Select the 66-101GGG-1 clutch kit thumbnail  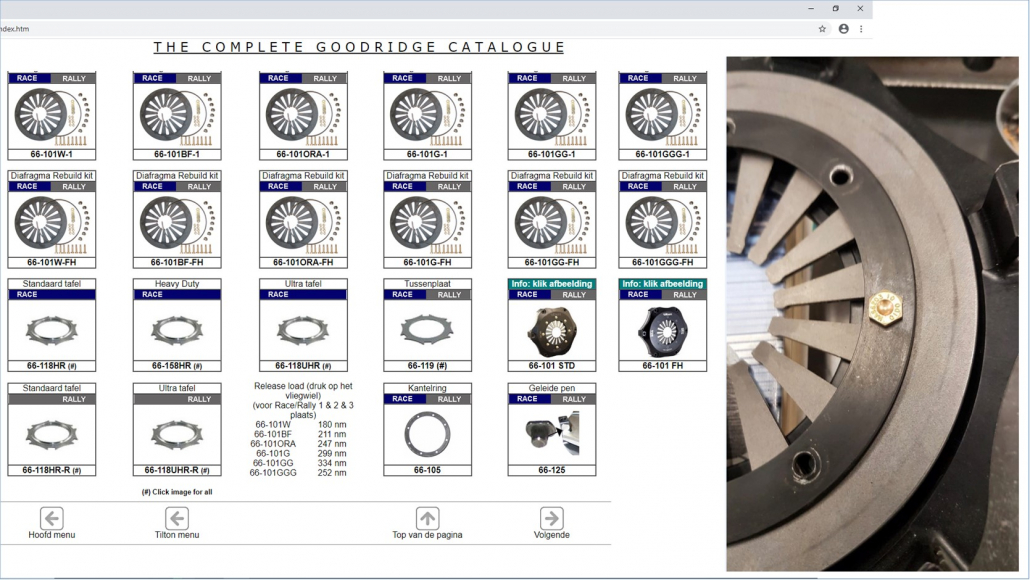[x=662, y=116]
